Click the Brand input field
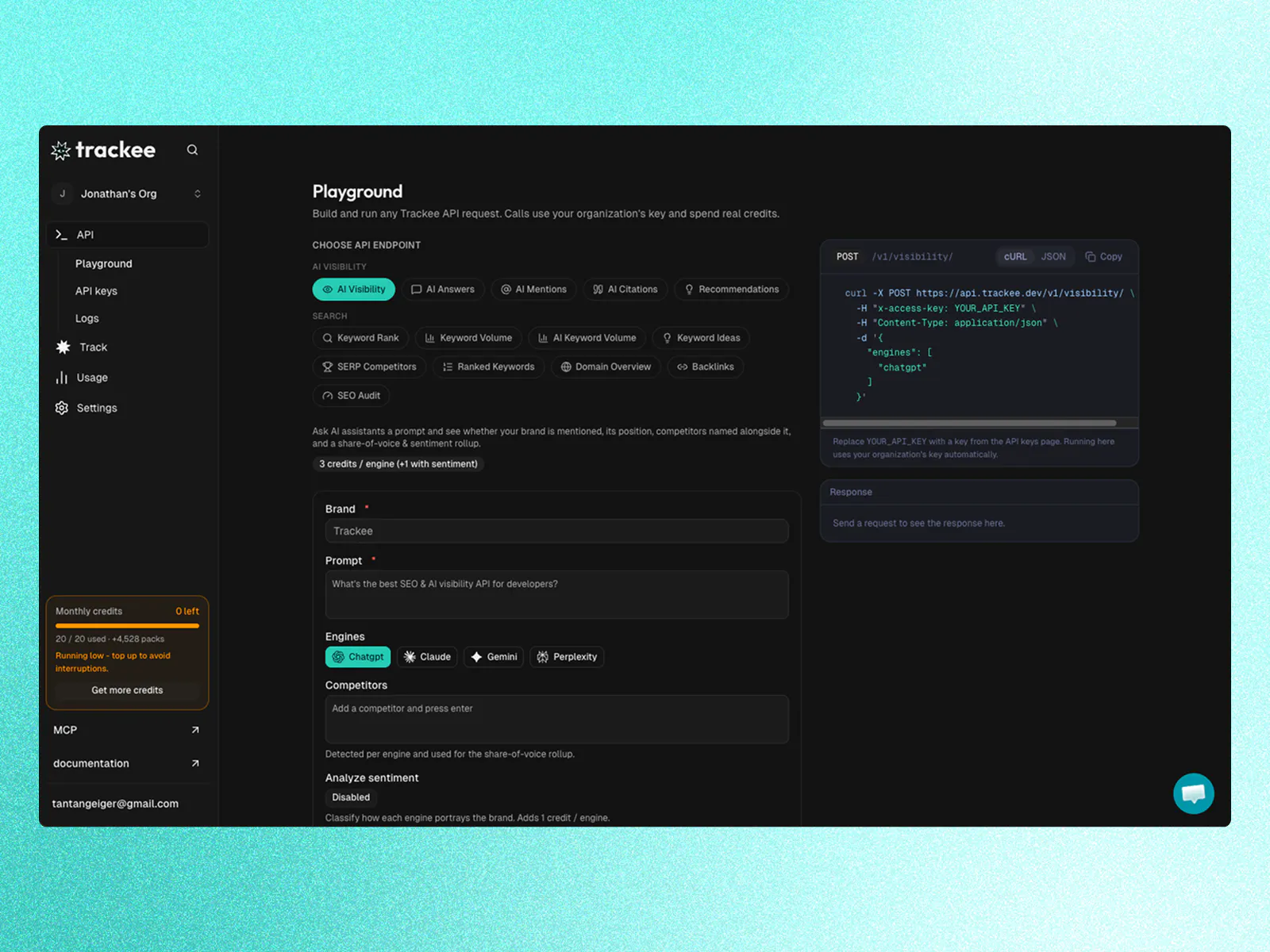 click(x=557, y=531)
